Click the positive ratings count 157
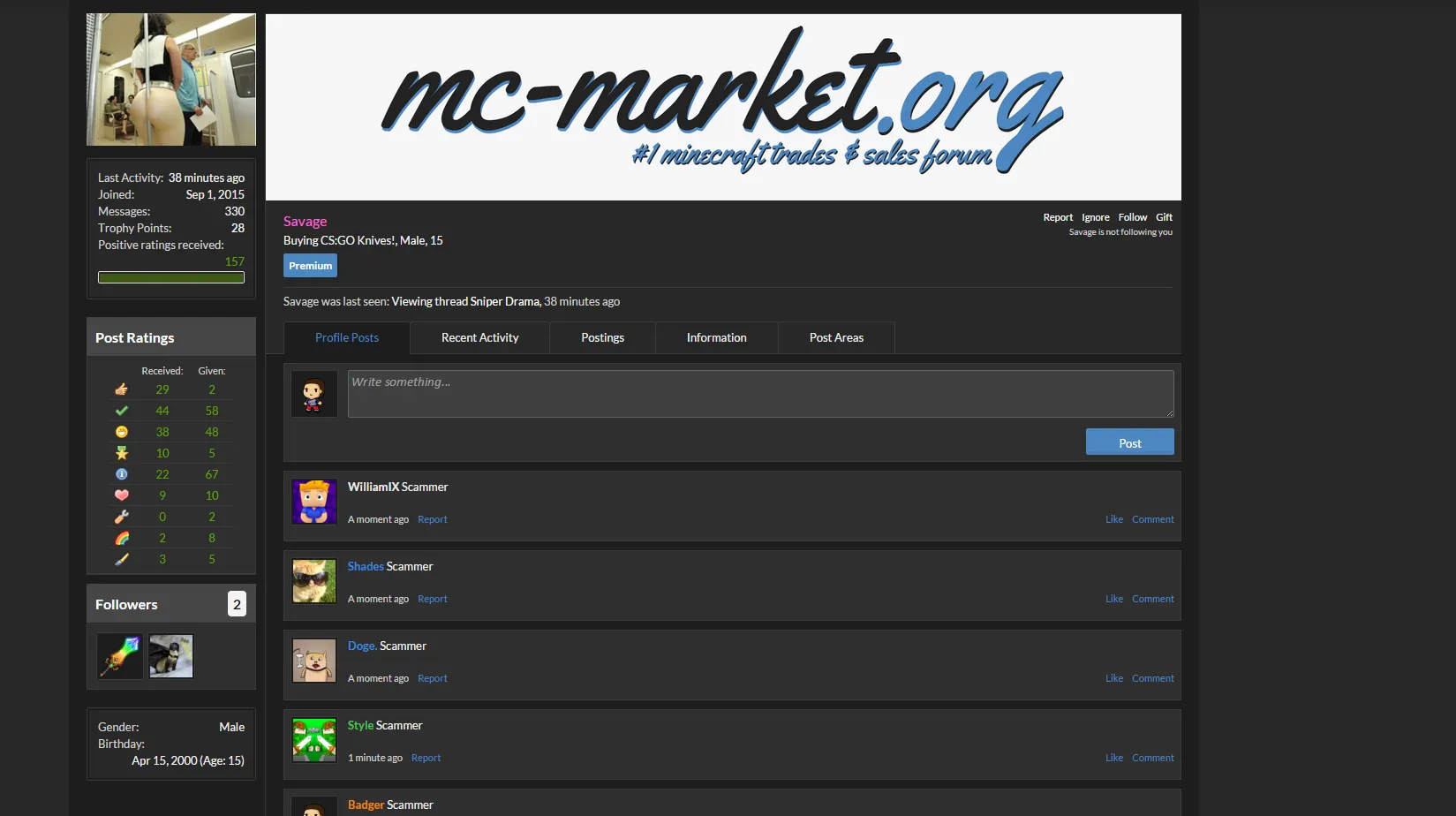 tap(235, 262)
